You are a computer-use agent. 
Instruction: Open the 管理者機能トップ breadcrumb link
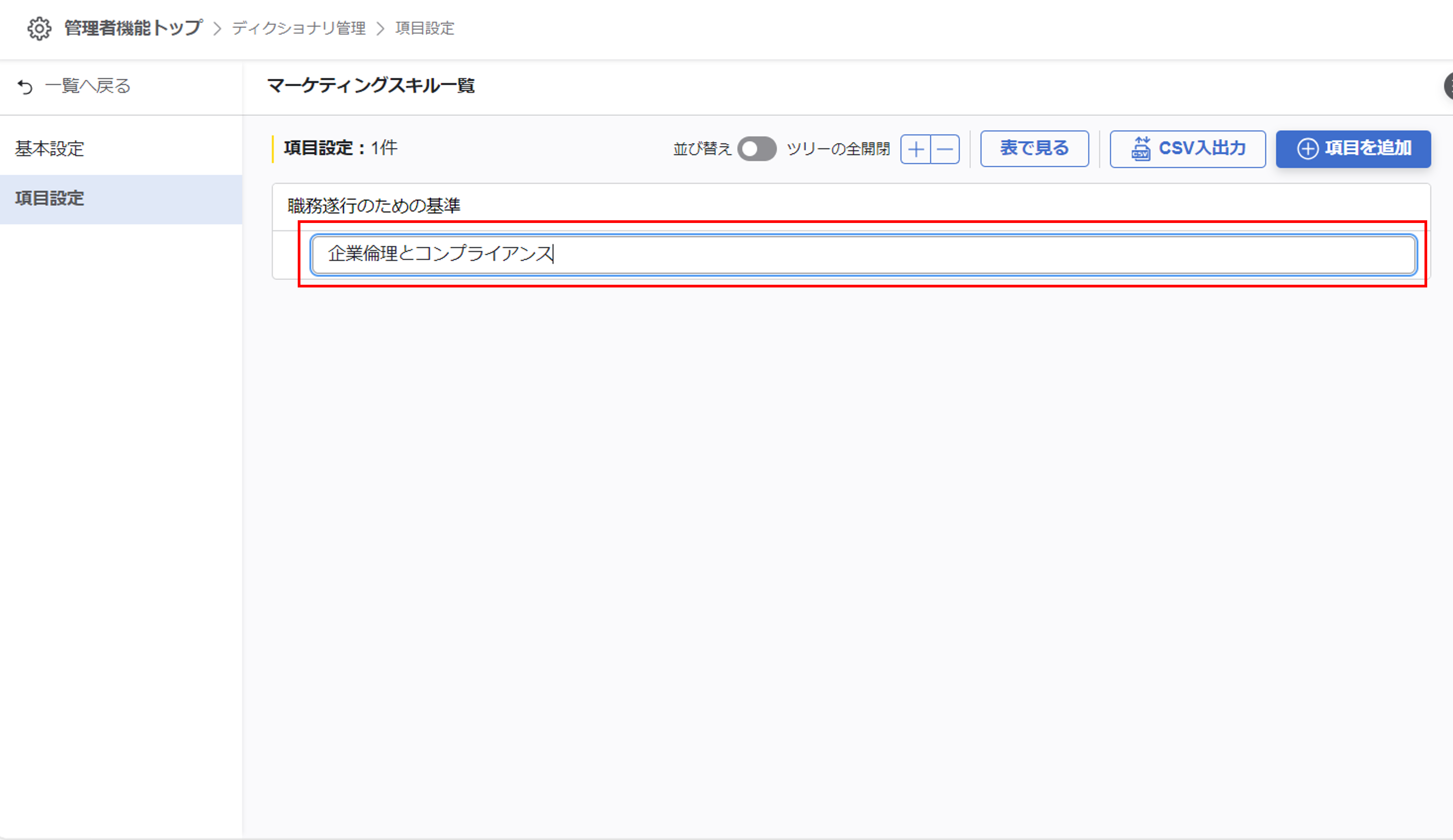coord(133,28)
